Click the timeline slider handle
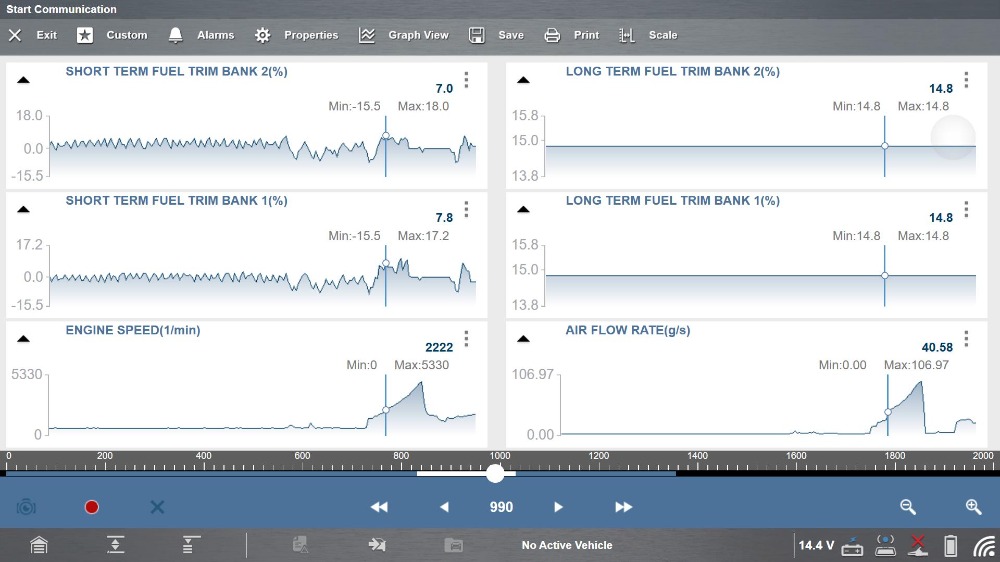Screen dimensions: 1000x562 point(495,474)
